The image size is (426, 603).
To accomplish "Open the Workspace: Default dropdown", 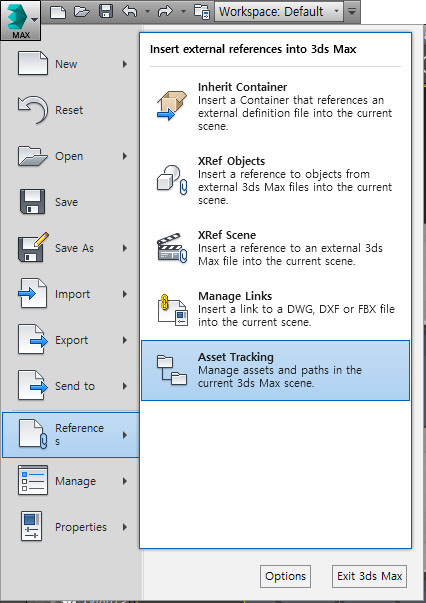I will coord(279,12).
